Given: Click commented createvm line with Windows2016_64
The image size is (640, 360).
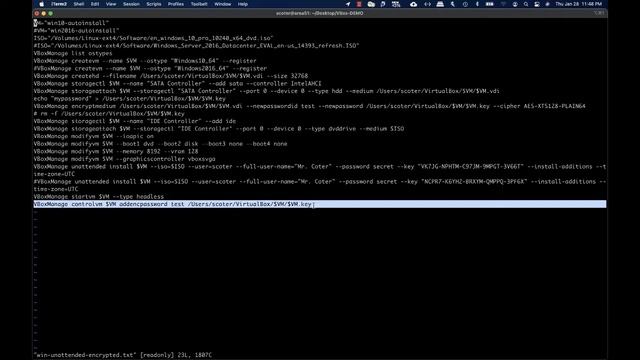Looking at the screenshot, I should pyautogui.click(x=150, y=68).
